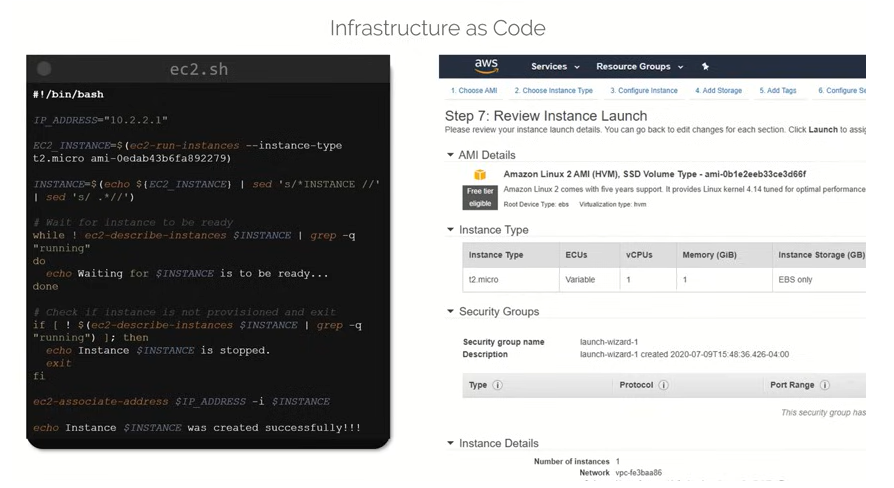Image resolution: width=894 pixels, height=488 pixels.
Task: Open the Resource Groups dropdown
Action: [x=640, y=67]
